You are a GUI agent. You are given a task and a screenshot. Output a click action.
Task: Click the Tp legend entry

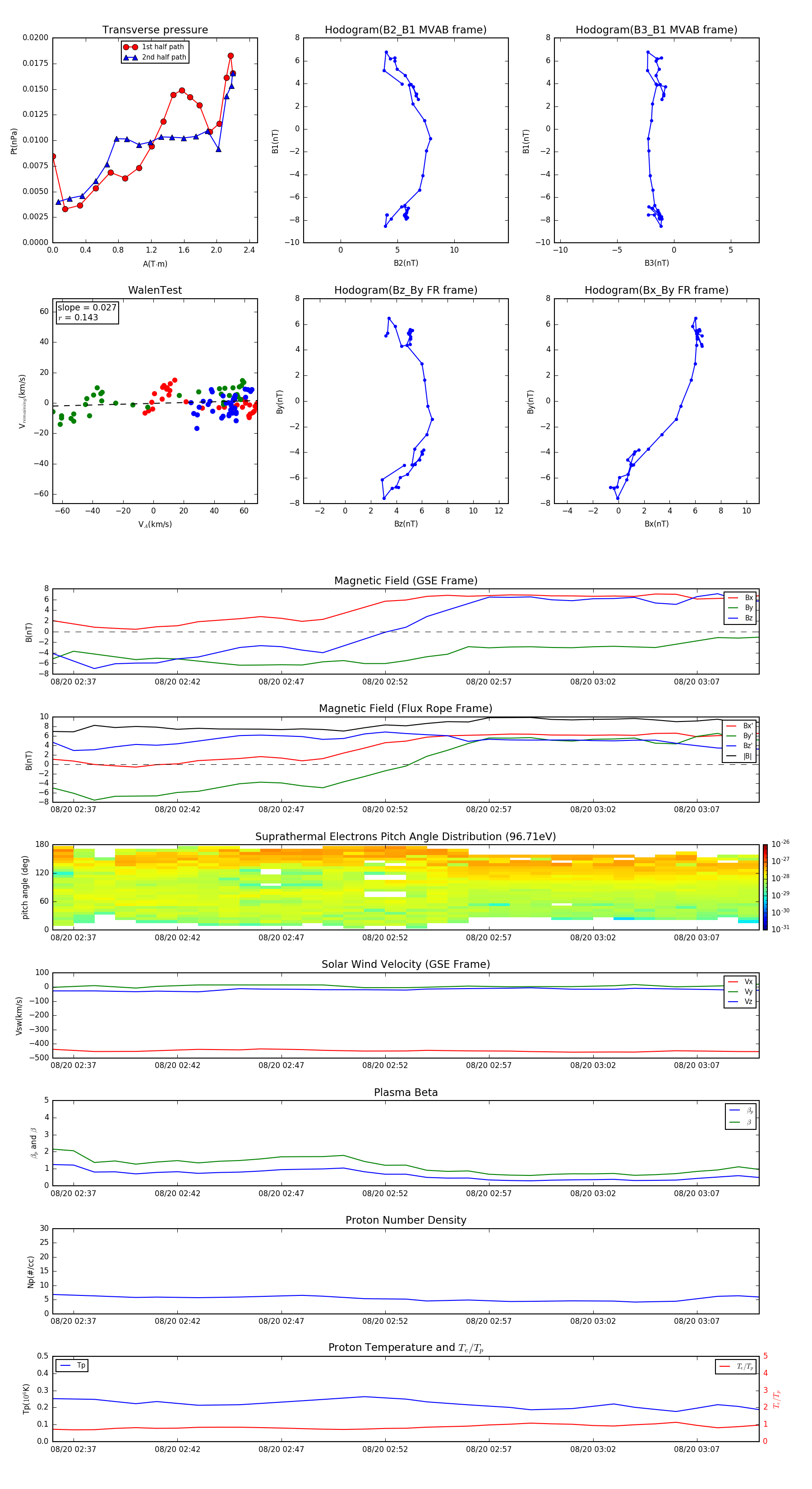click(x=72, y=1365)
